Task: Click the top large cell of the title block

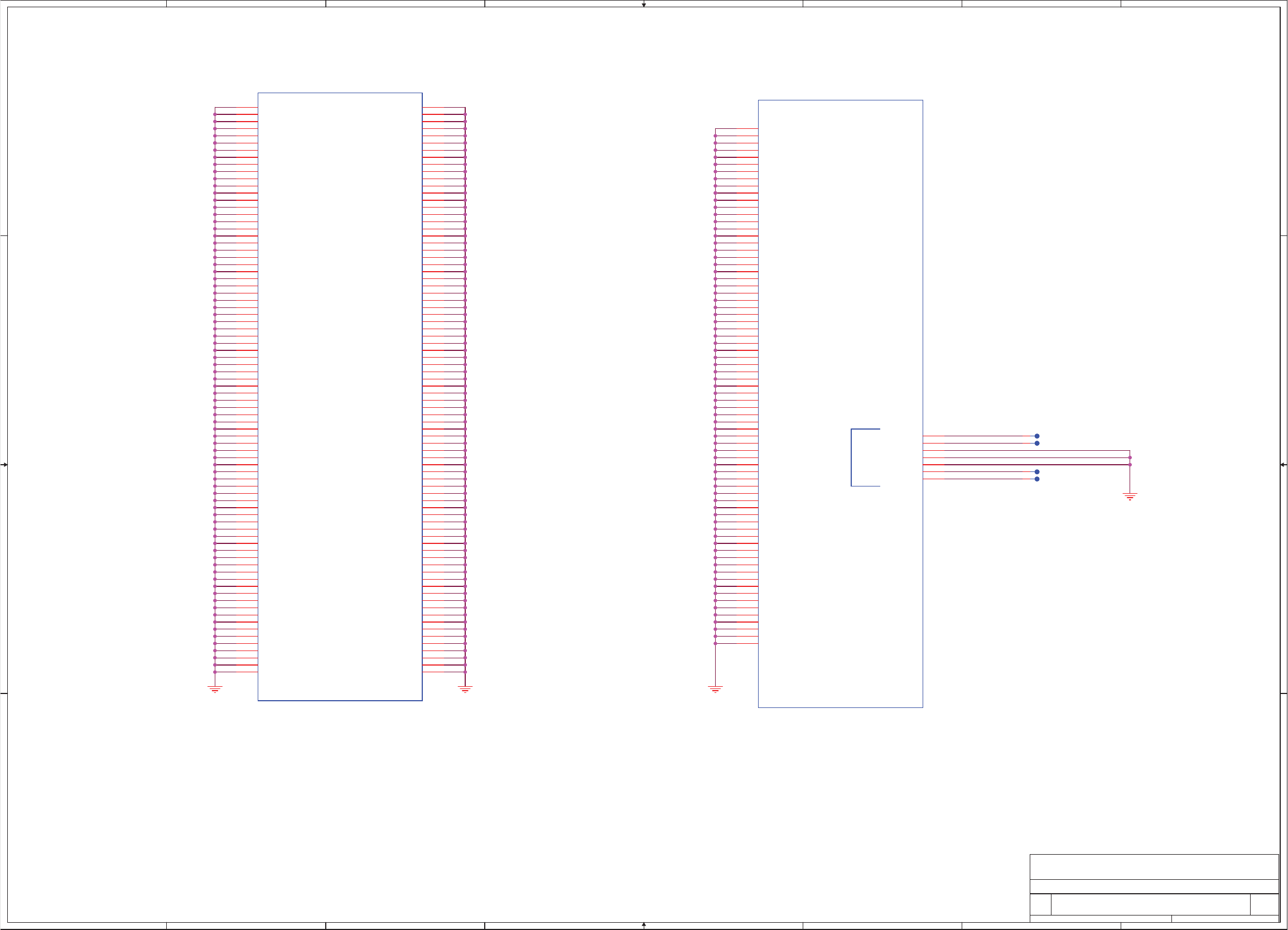Action: [1154, 867]
